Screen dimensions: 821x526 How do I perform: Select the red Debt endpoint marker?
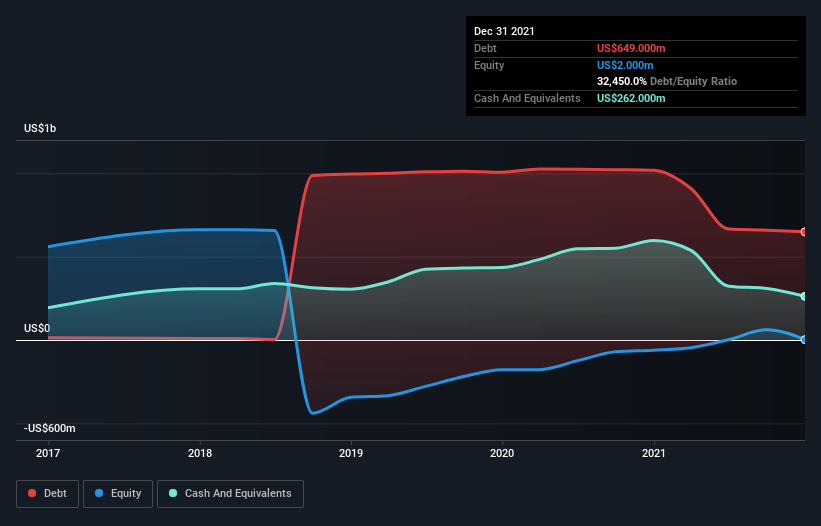click(804, 232)
